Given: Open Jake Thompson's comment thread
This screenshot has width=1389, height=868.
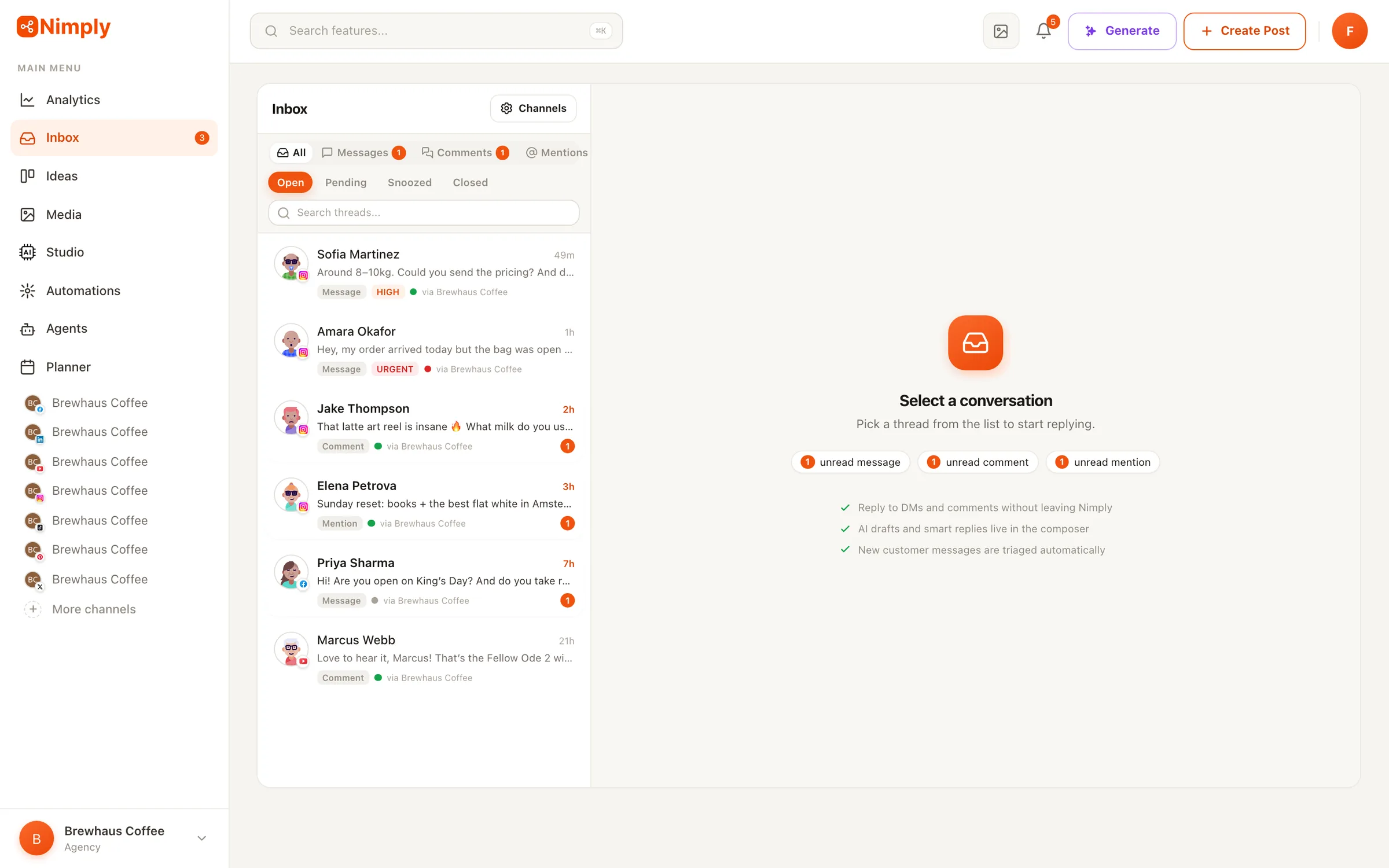Looking at the screenshot, I should point(424,426).
